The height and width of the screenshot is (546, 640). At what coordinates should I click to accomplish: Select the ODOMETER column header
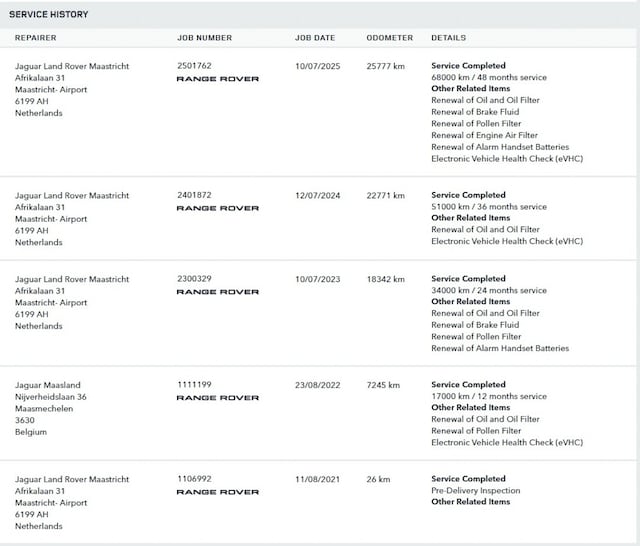coord(389,38)
